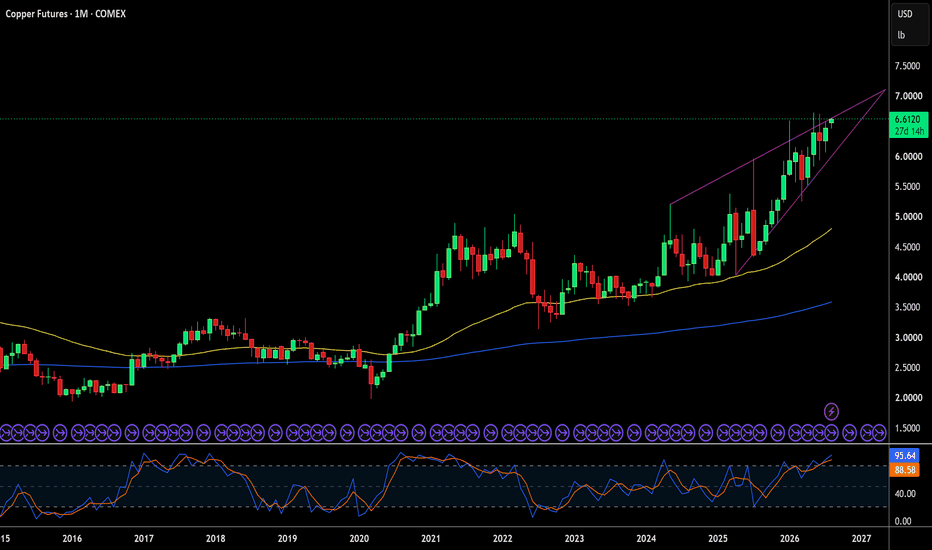Image resolution: width=932 pixels, height=550 pixels.
Task: Click the 2026 time axis label
Action: point(789,539)
